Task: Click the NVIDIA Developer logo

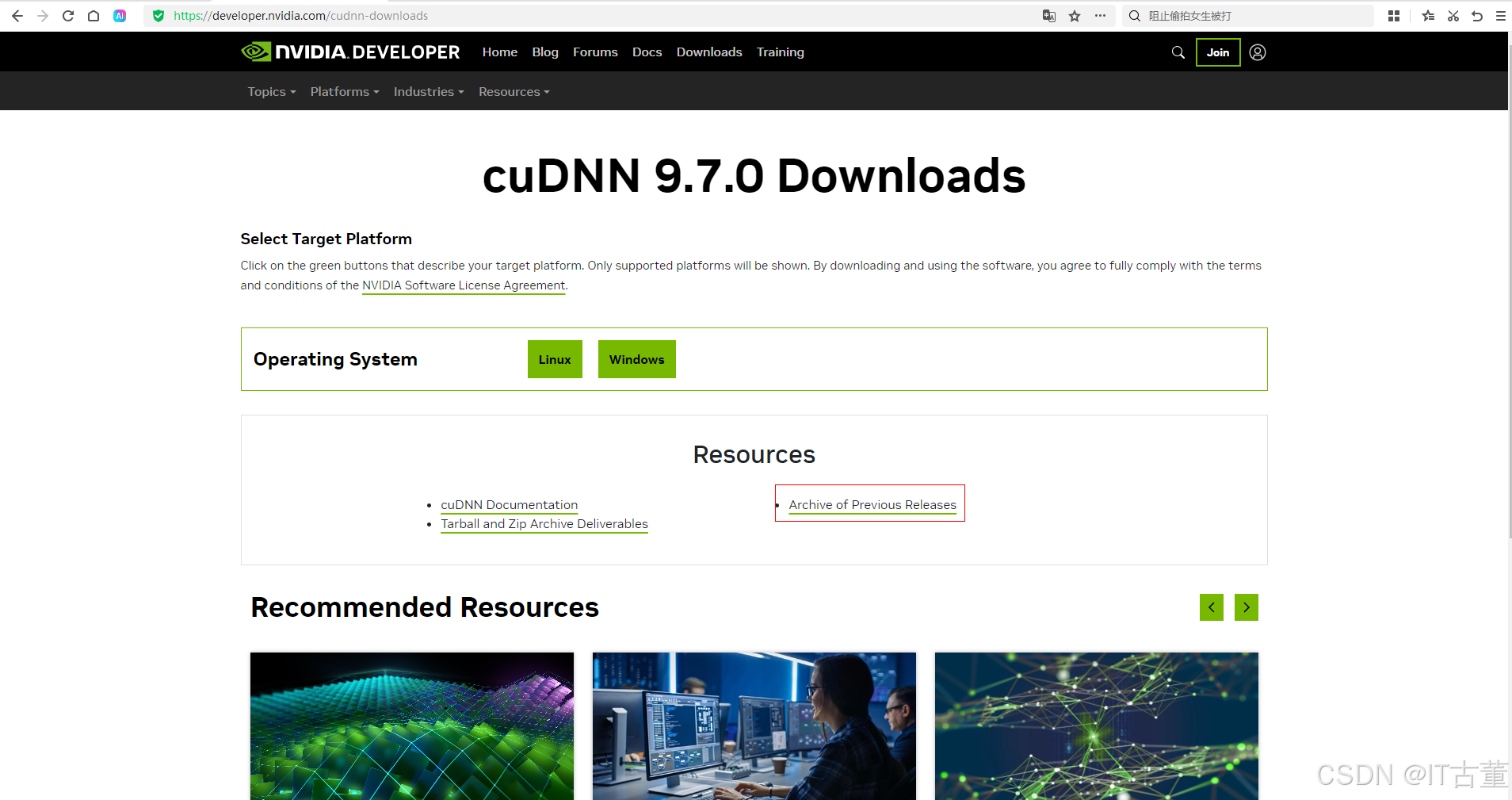Action: point(350,52)
